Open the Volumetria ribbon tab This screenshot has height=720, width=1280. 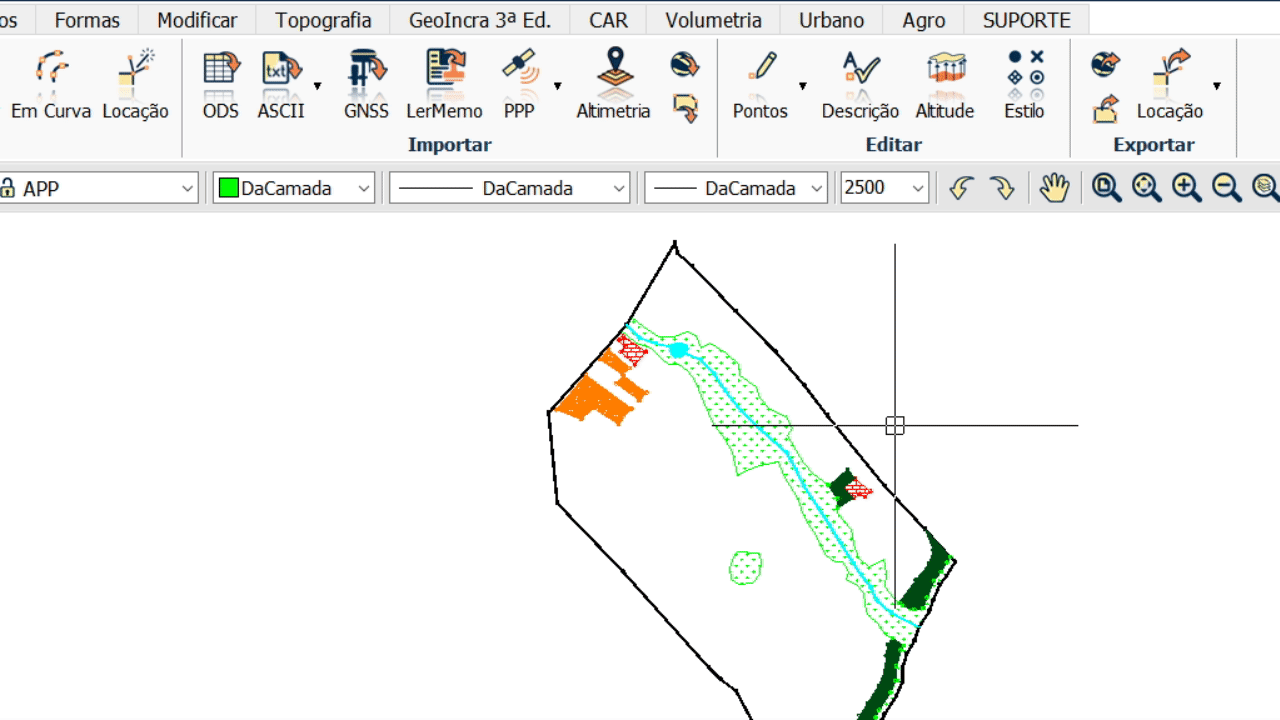click(713, 20)
